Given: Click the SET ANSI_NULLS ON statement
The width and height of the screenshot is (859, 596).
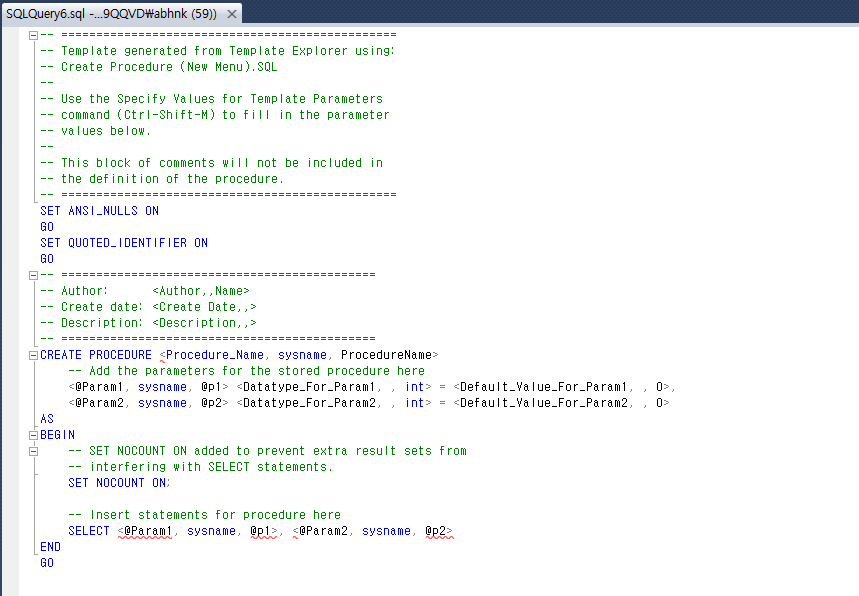Looking at the screenshot, I should pos(99,211).
